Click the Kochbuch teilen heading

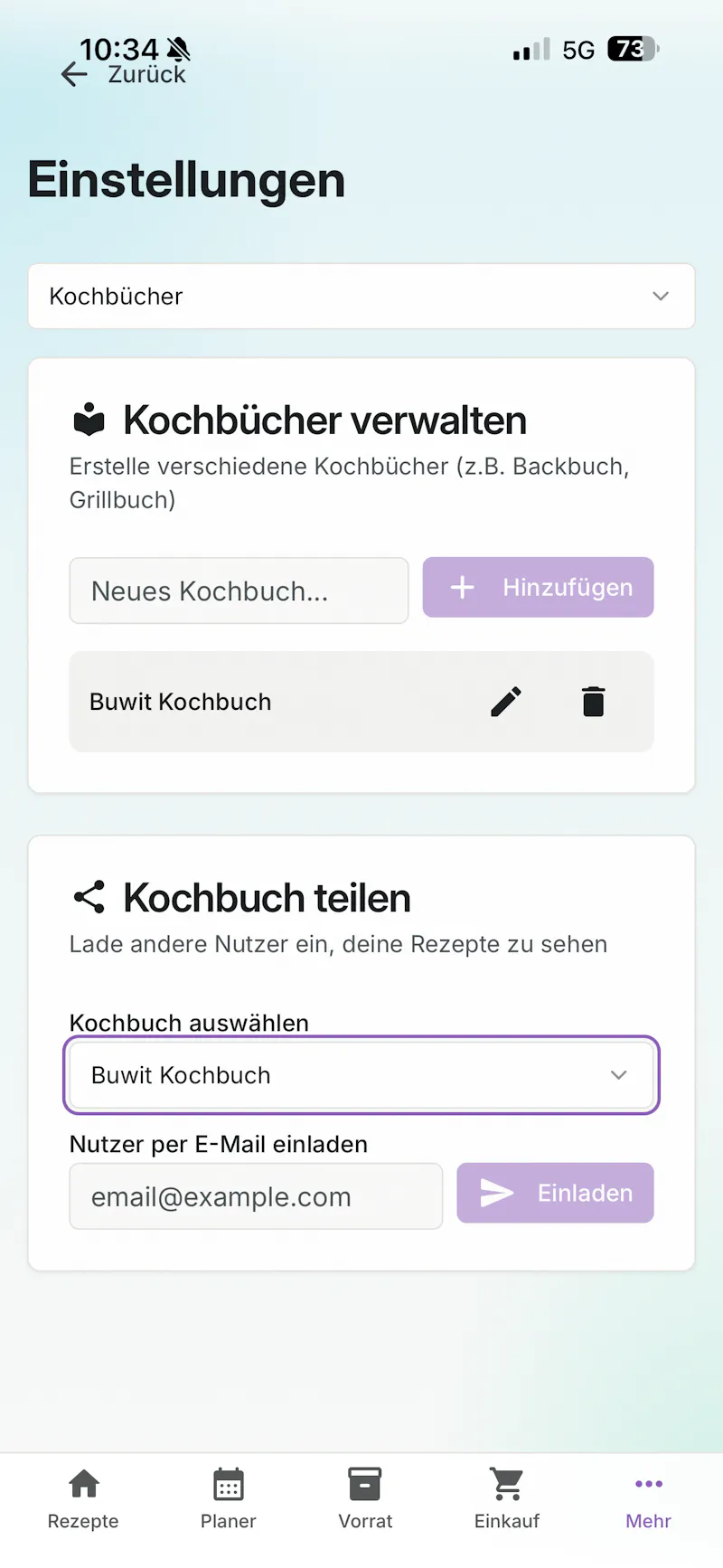tap(267, 898)
